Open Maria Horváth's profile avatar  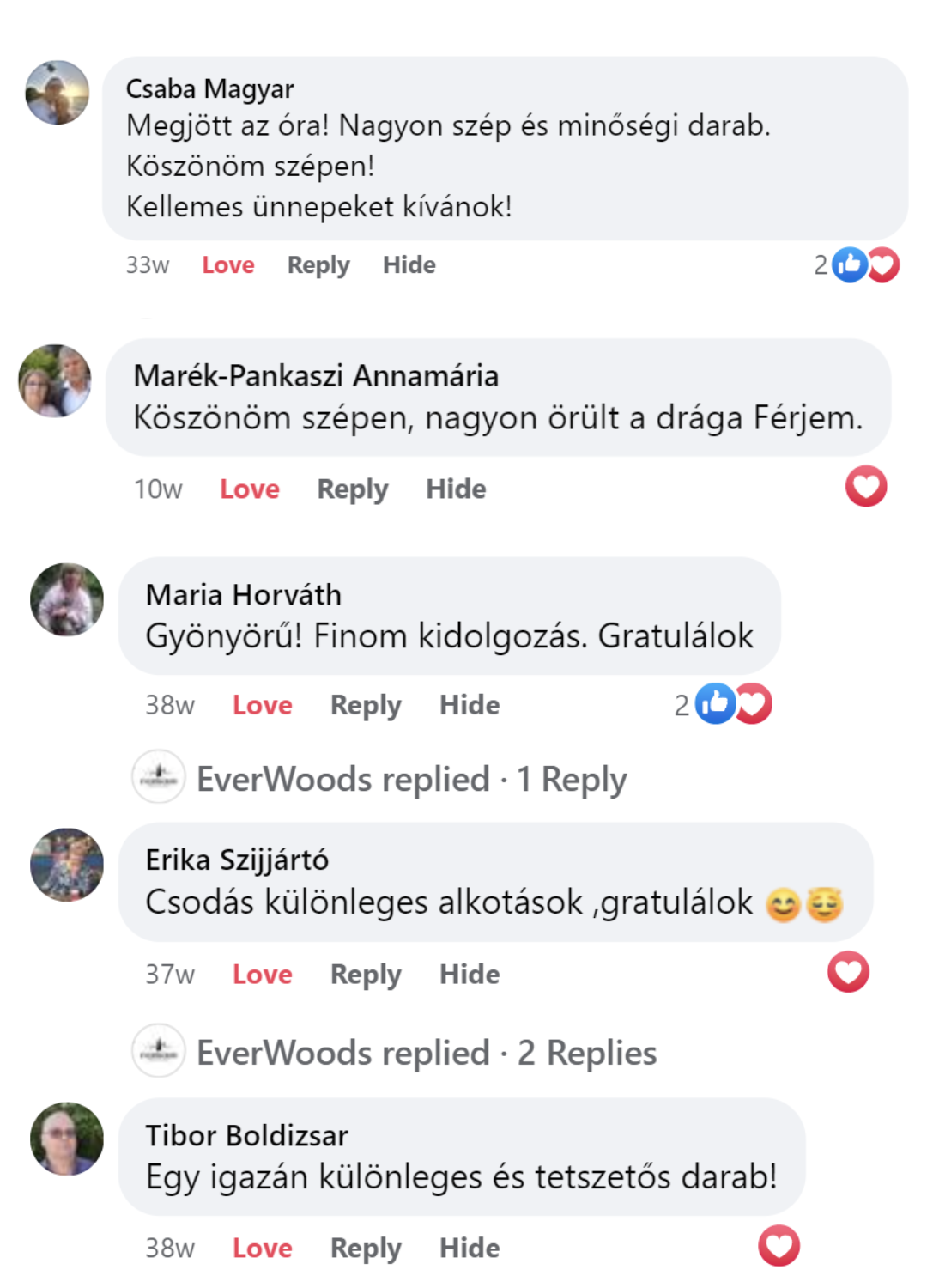(x=67, y=599)
